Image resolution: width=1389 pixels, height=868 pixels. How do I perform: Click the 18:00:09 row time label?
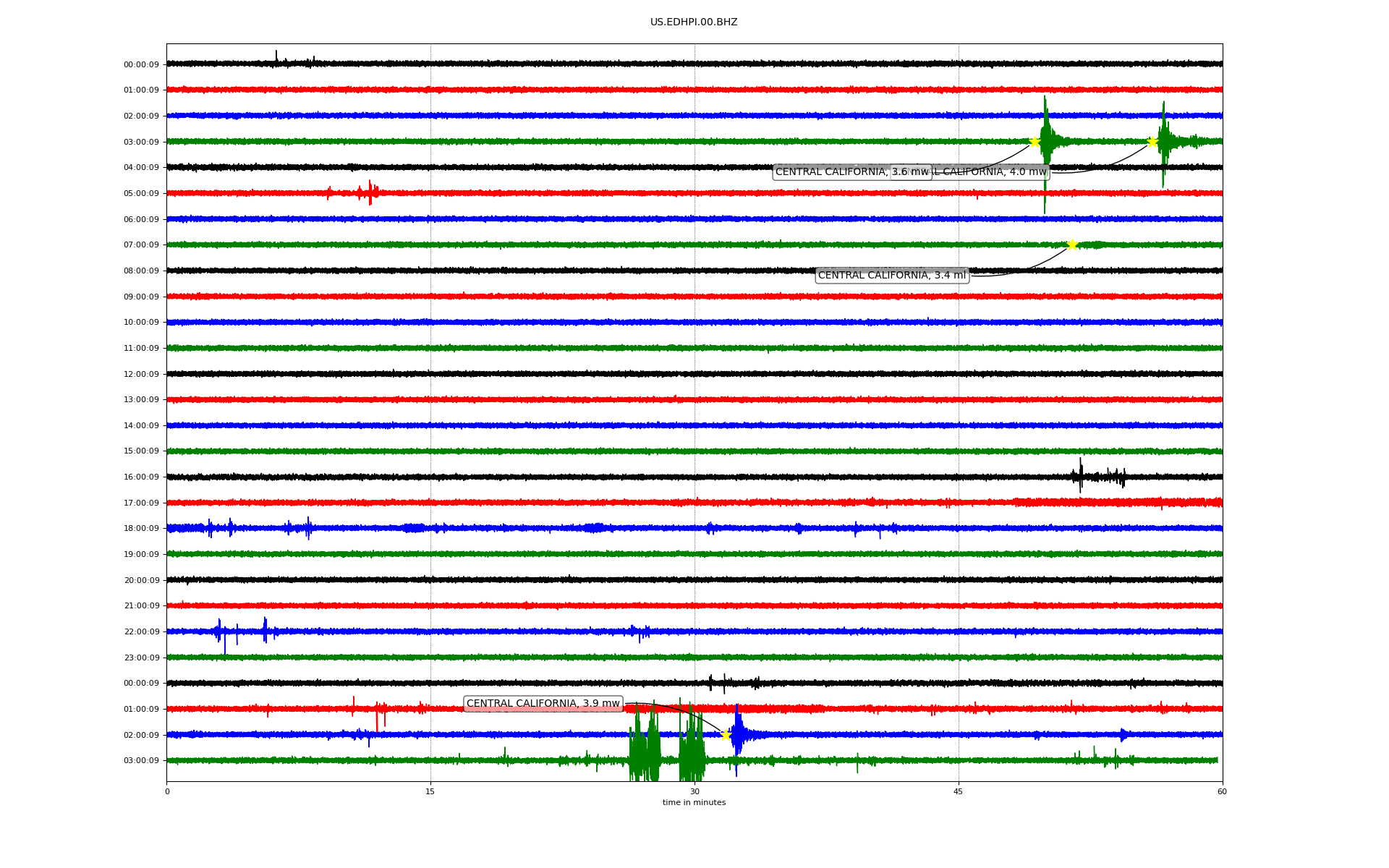click(x=141, y=529)
